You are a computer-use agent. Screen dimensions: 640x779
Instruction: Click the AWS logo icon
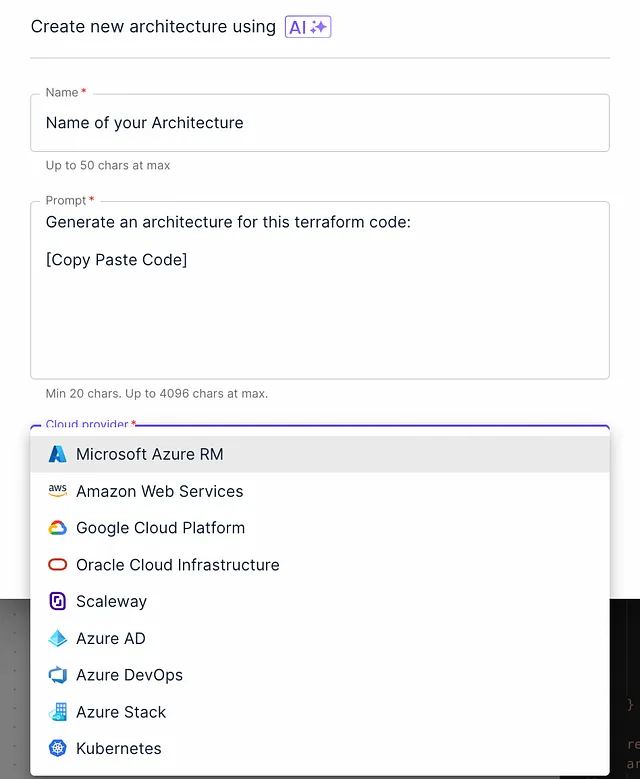tap(58, 491)
